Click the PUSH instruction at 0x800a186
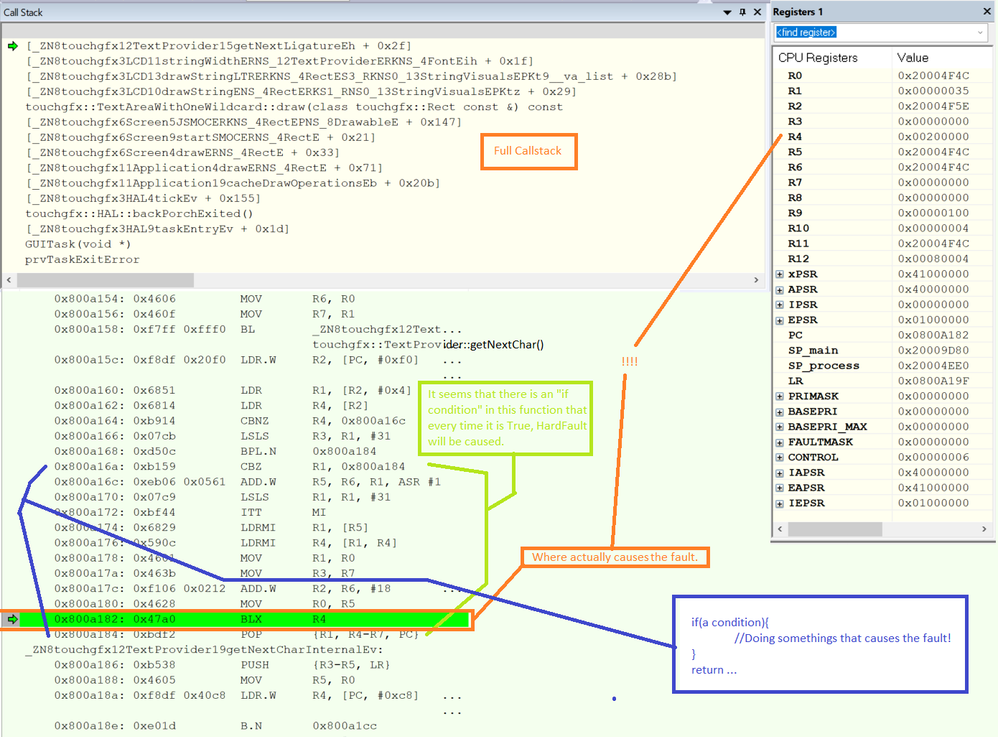998x737 pixels. 222,665
